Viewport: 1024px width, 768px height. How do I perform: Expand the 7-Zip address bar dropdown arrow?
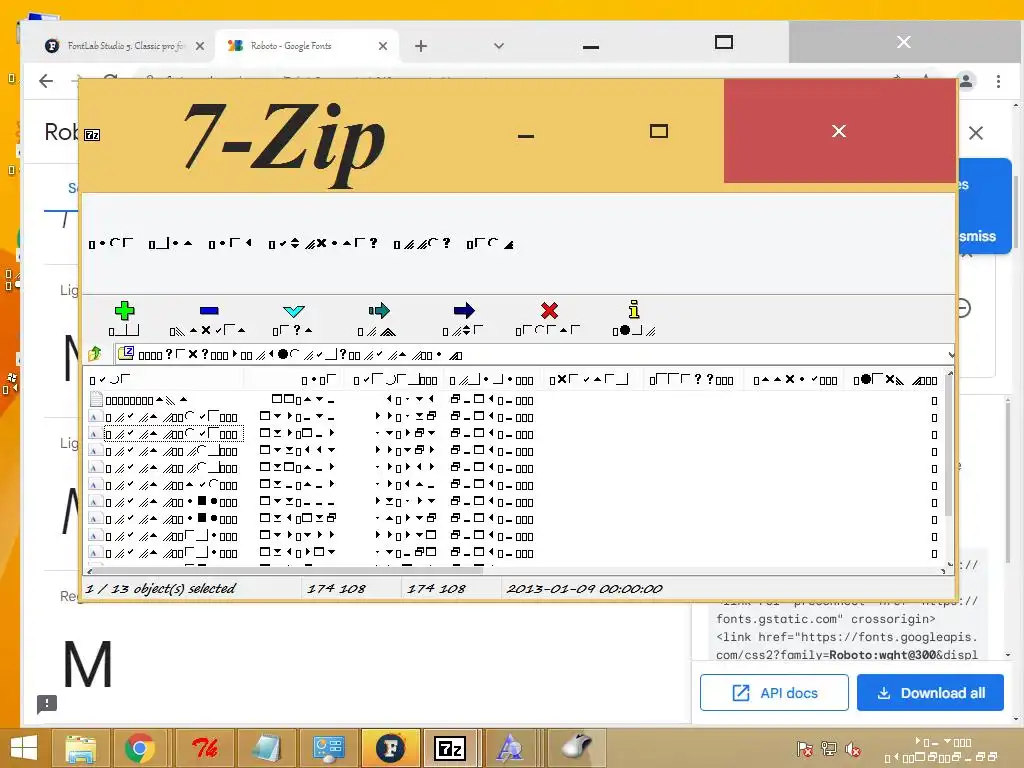[x=951, y=355]
